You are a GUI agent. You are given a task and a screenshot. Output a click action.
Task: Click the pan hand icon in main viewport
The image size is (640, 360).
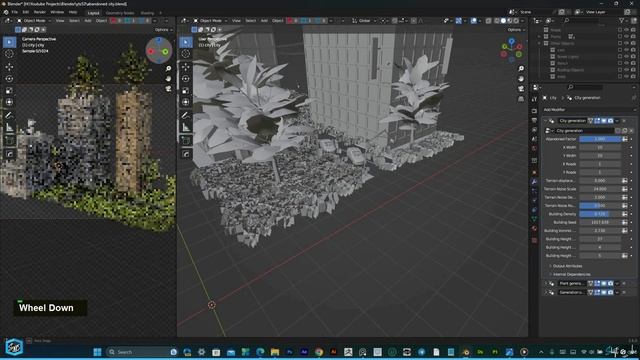pos(521,78)
